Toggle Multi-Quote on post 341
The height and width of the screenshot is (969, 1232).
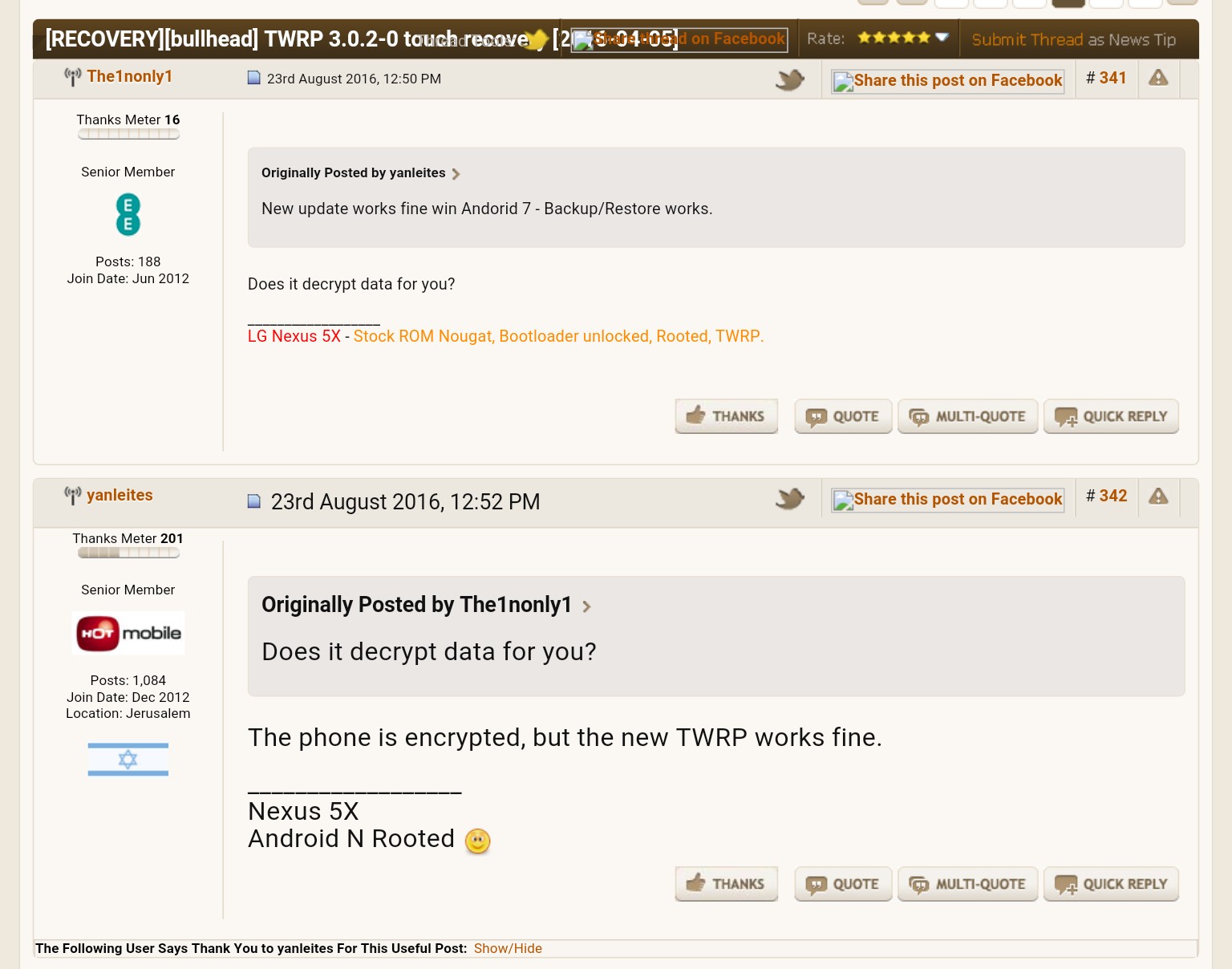tap(967, 416)
